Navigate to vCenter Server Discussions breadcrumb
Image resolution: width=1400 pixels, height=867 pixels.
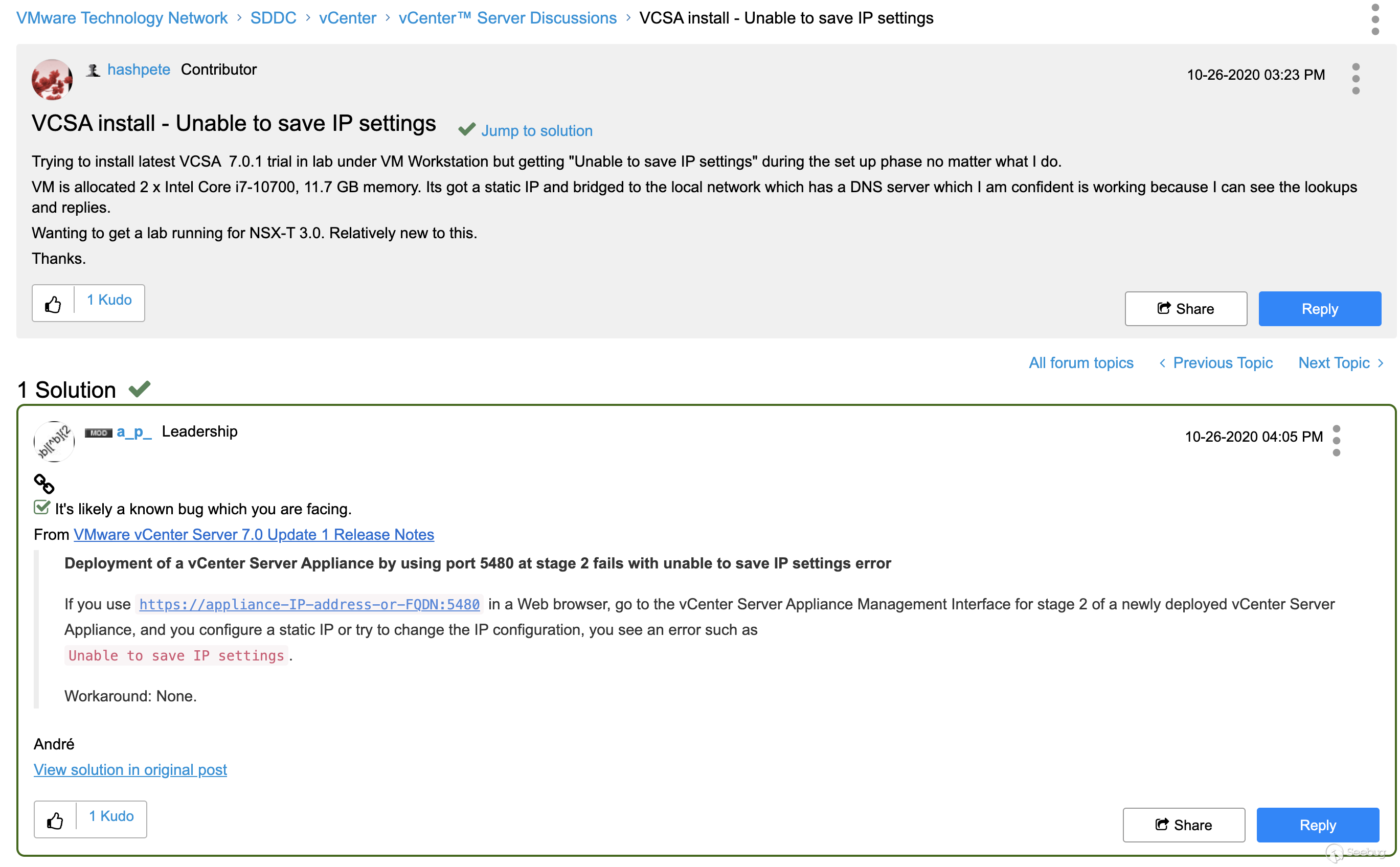[x=507, y=18]
